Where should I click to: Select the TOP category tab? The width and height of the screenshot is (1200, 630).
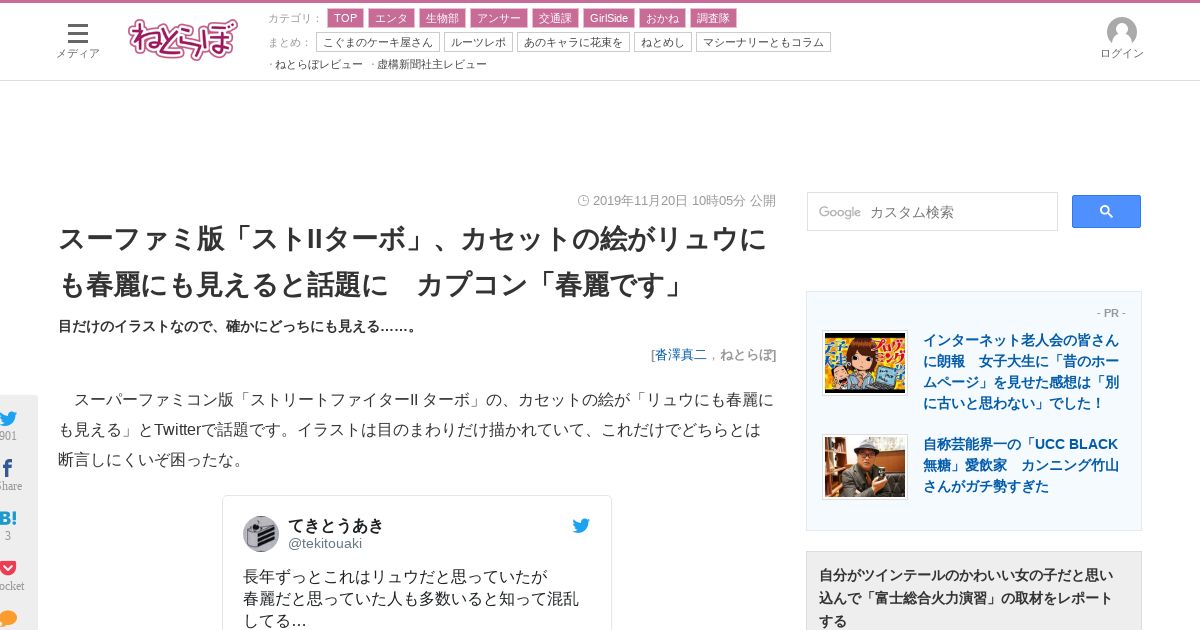345,18
